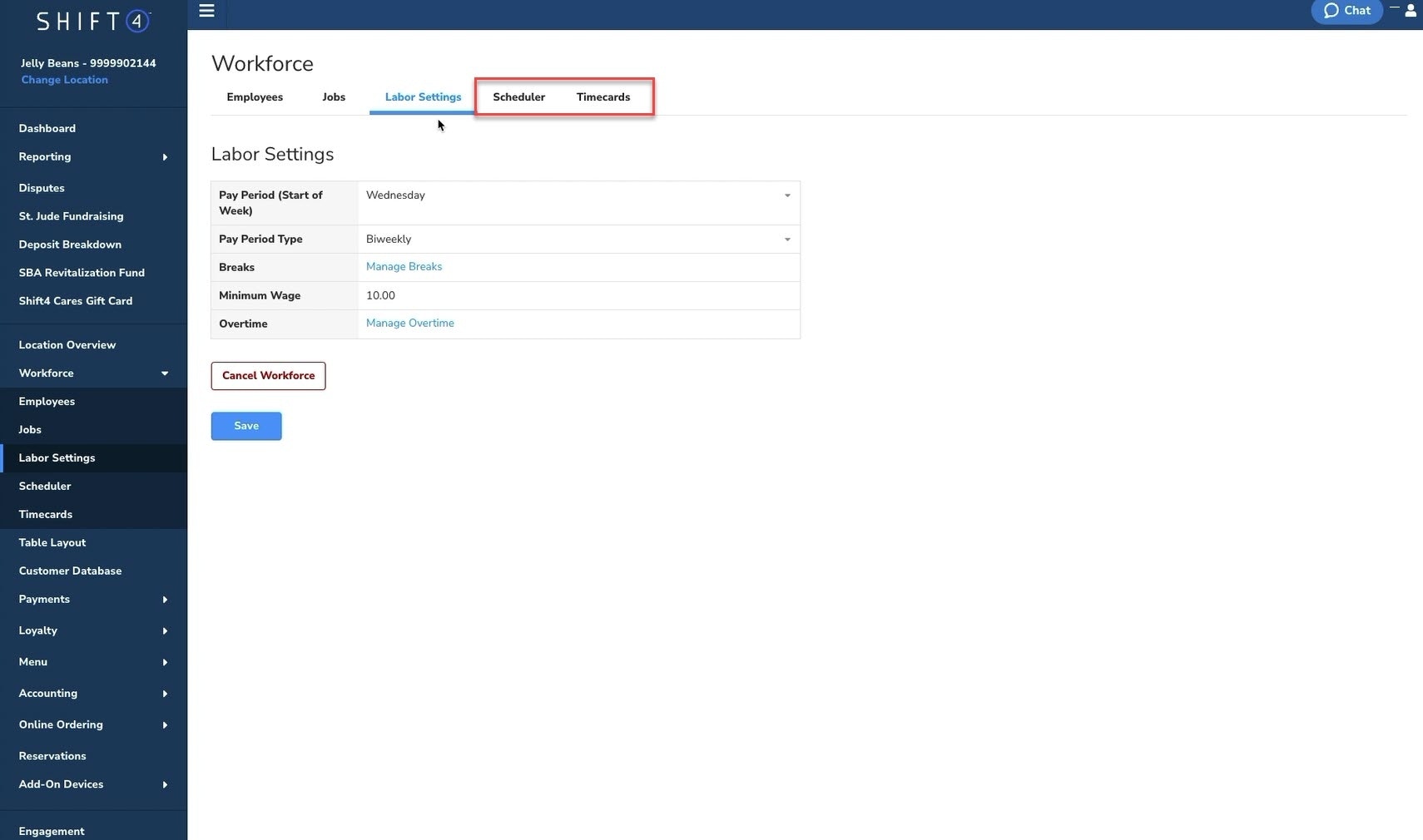Open the Chat support widget
The image size is (1423, 840).
(1346, 11)
